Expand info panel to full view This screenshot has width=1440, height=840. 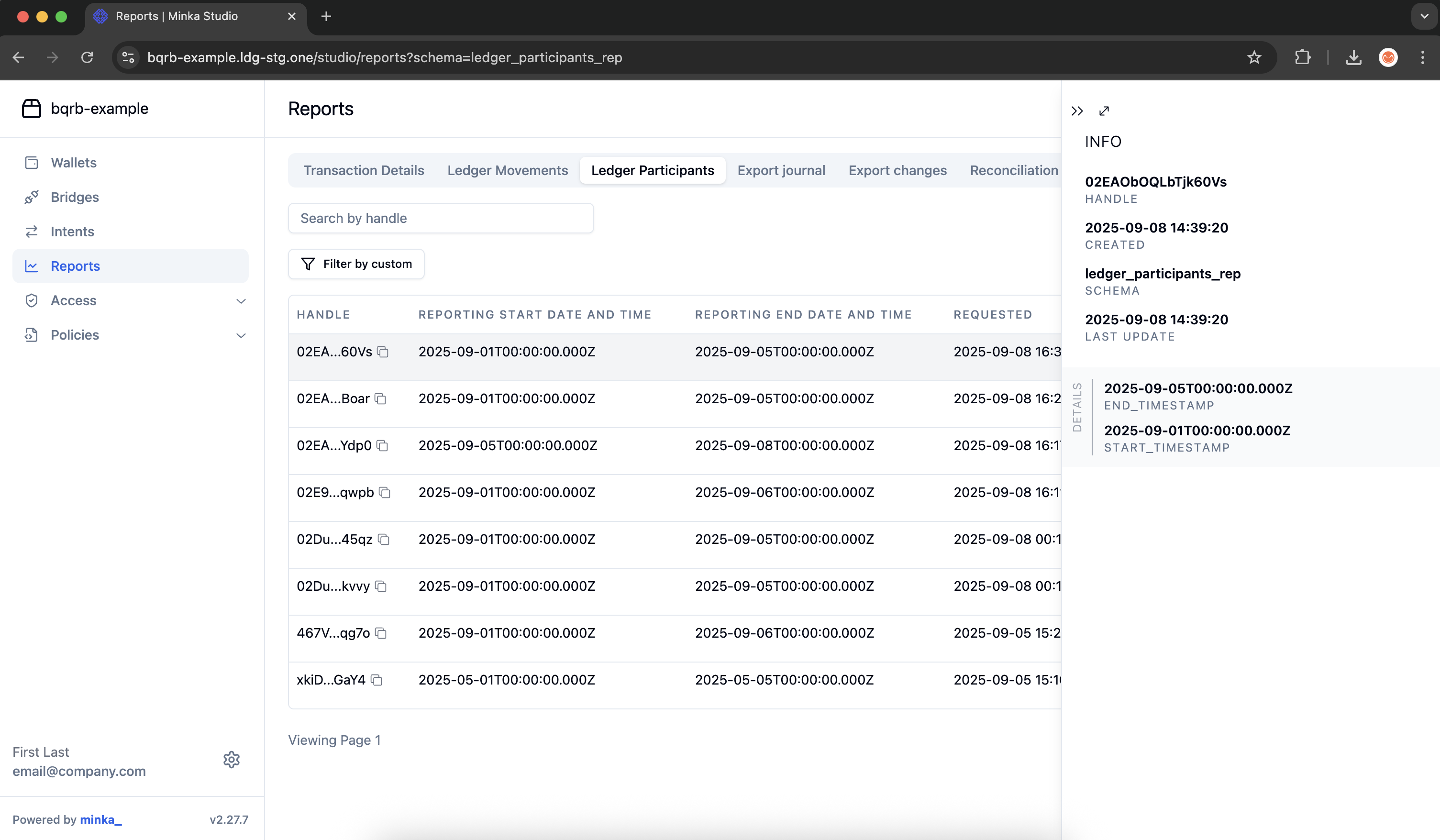1104,111
